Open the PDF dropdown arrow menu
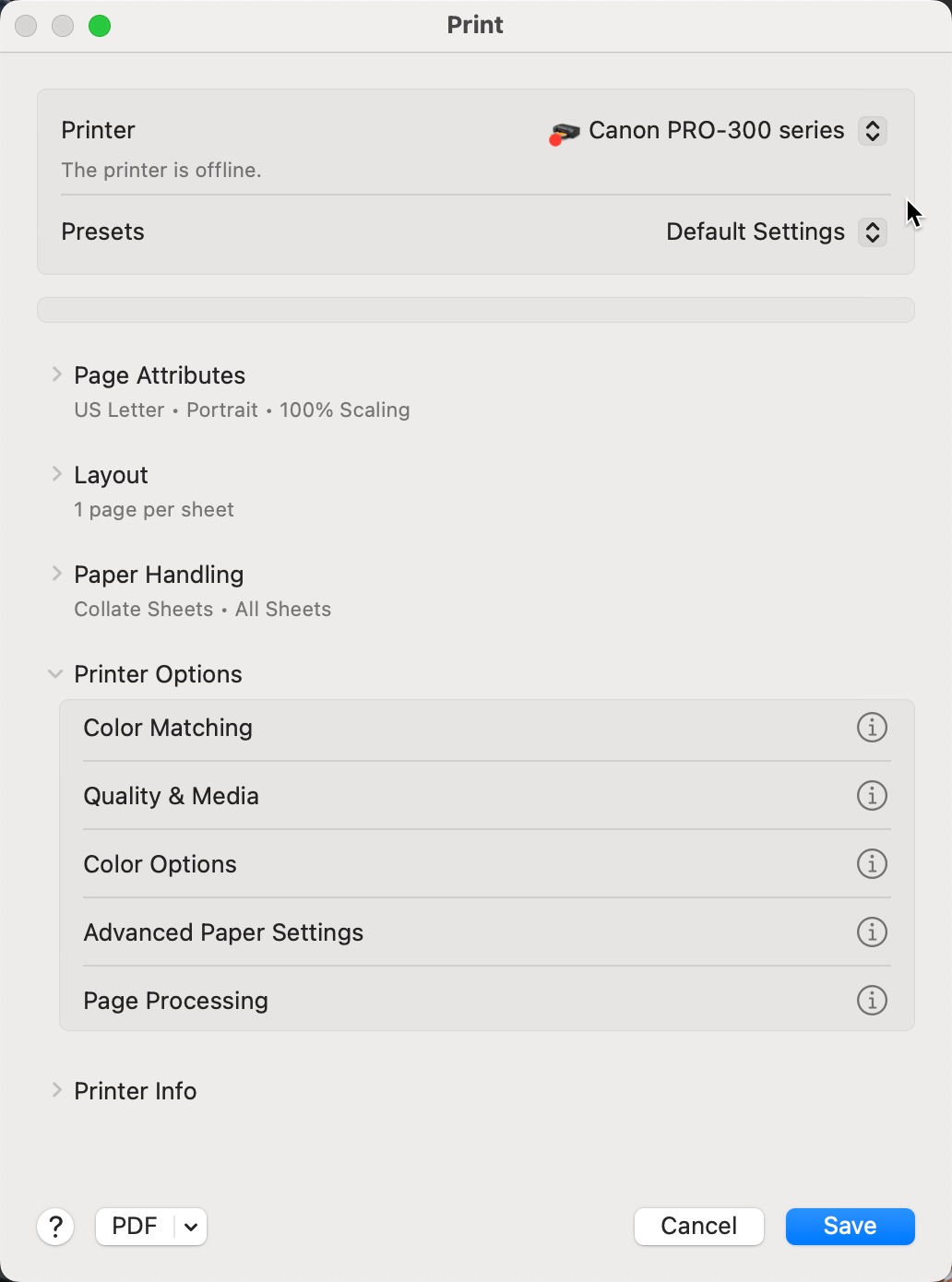 [x=191, y=1227]
